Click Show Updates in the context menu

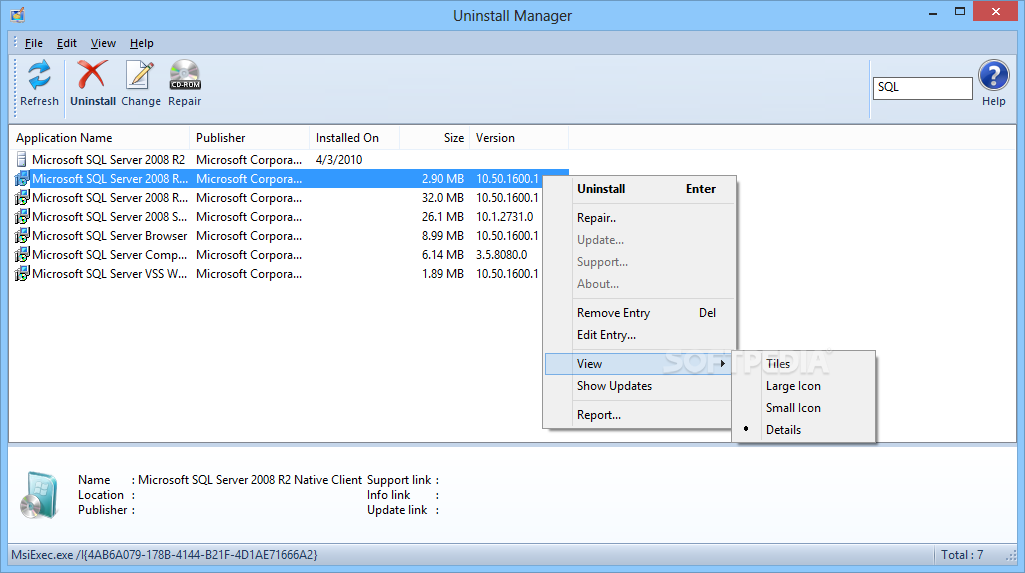(639, 385)
